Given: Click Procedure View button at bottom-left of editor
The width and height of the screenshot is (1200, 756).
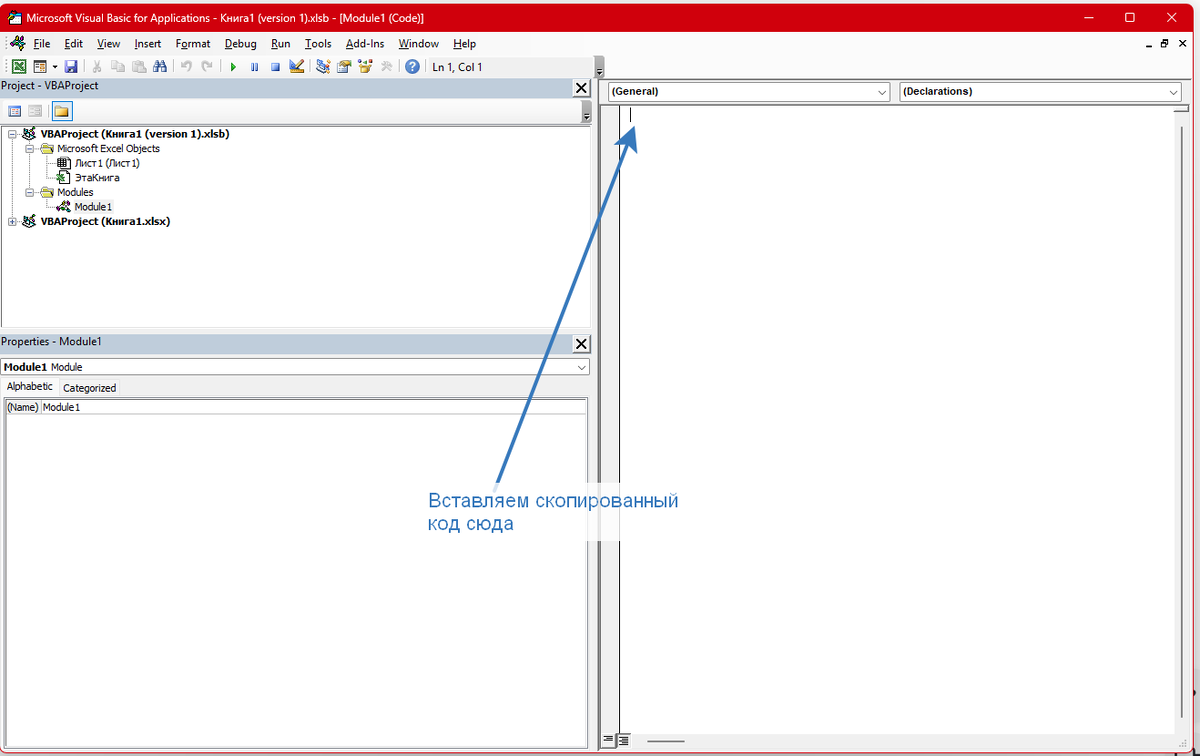Looking at the screenshot, I should (608, 741).
